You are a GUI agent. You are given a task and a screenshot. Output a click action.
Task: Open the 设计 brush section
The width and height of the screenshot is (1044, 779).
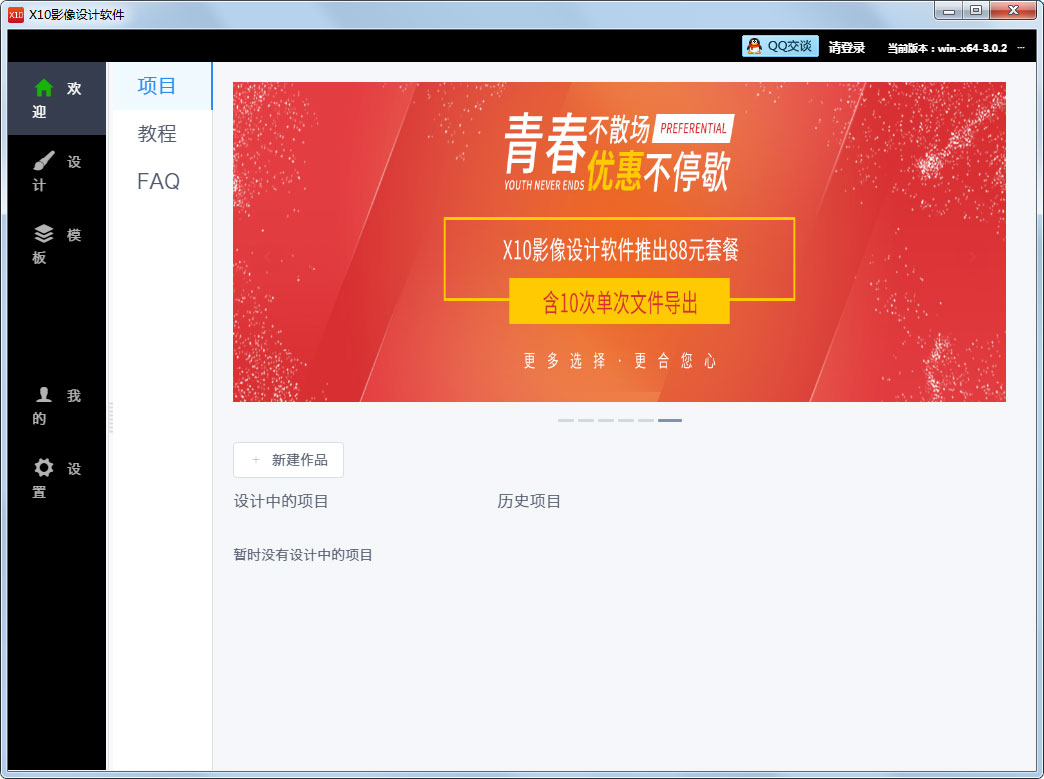click(57, 172)
